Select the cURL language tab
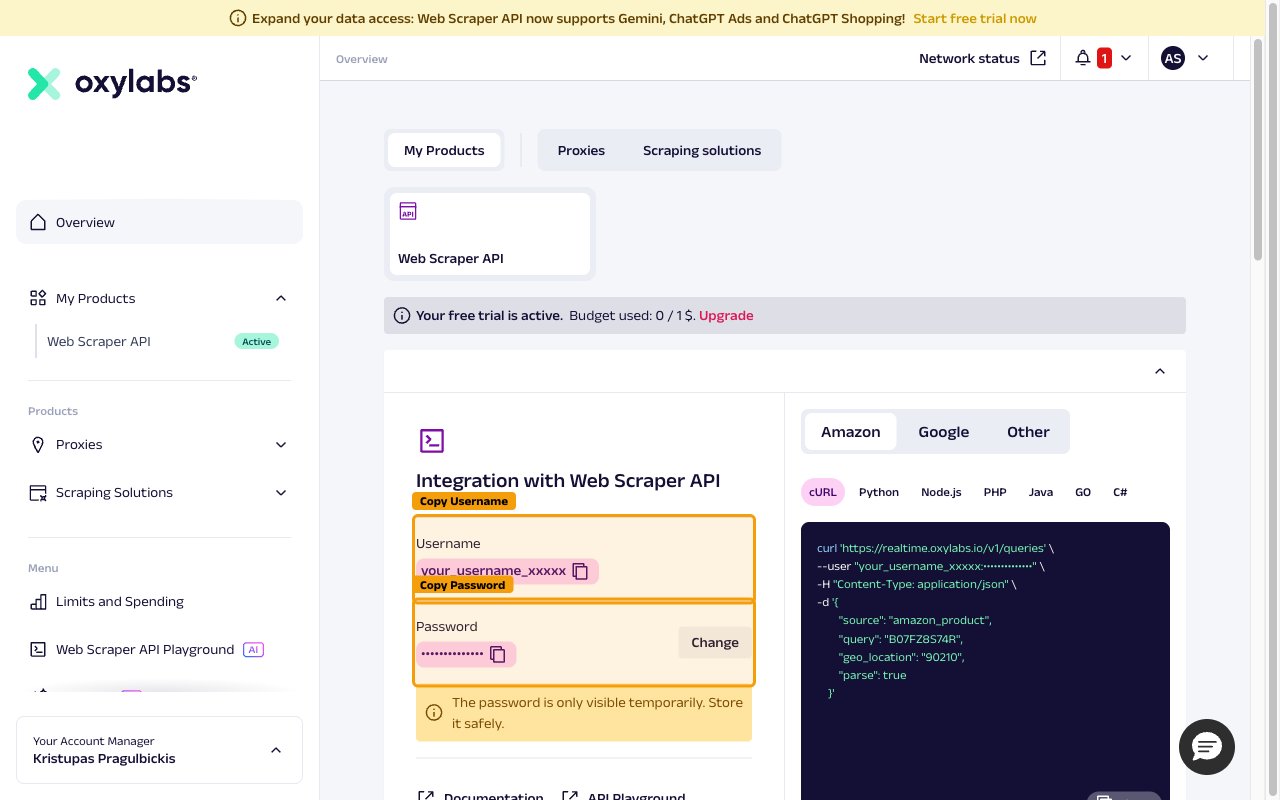This screenshot has height=800, width=1280. tap(823, 492)
